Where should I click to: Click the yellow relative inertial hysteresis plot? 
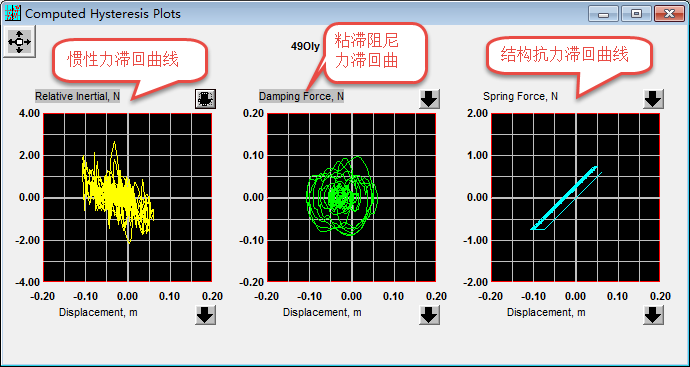(128, 197)
